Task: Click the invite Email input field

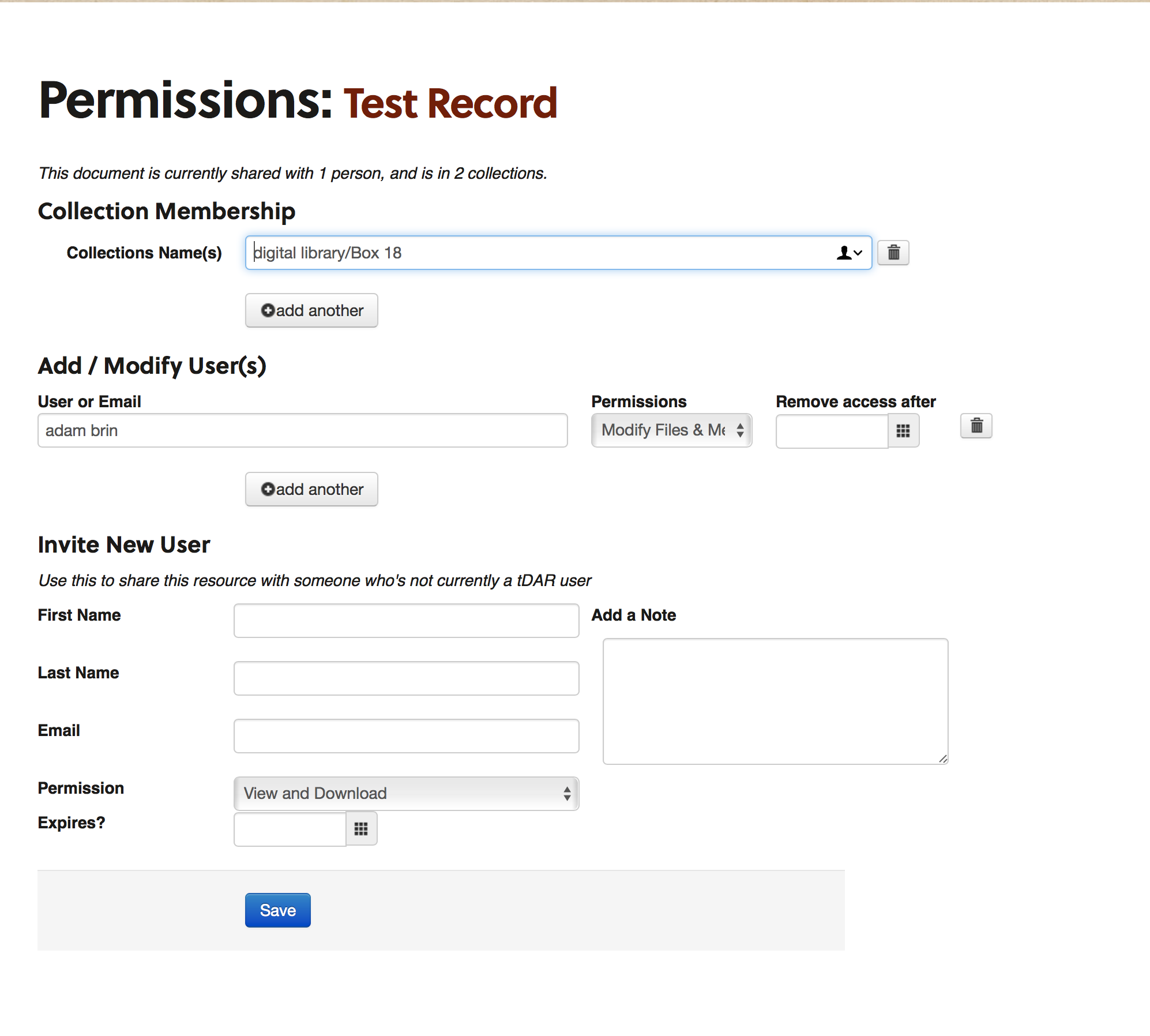Action: 407,736
